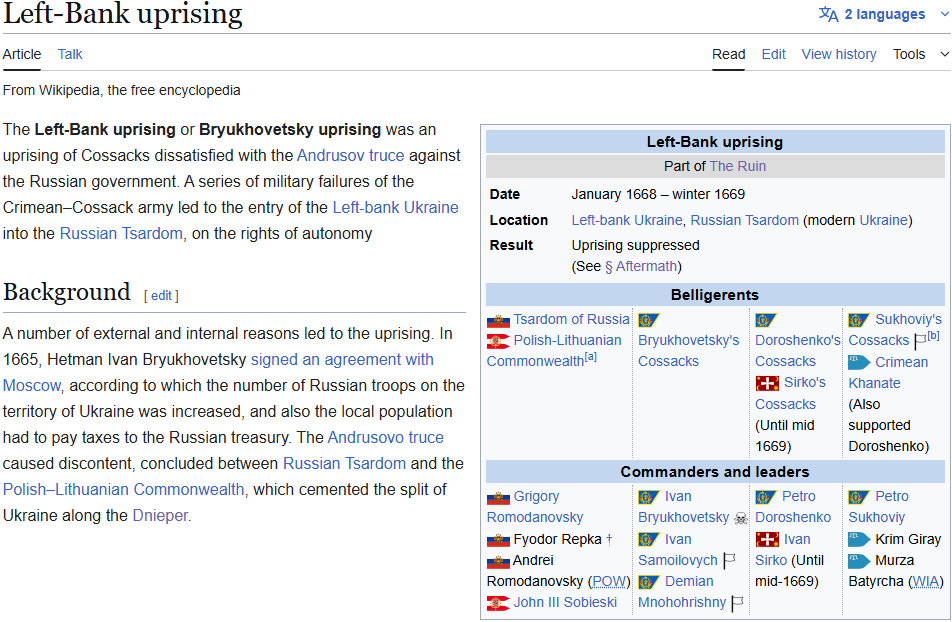The height and width of the screenshot is (622, 952).
Task: Click the Sukhoviy's Cossacks banner icon
Action: click(x=859, y=320)
